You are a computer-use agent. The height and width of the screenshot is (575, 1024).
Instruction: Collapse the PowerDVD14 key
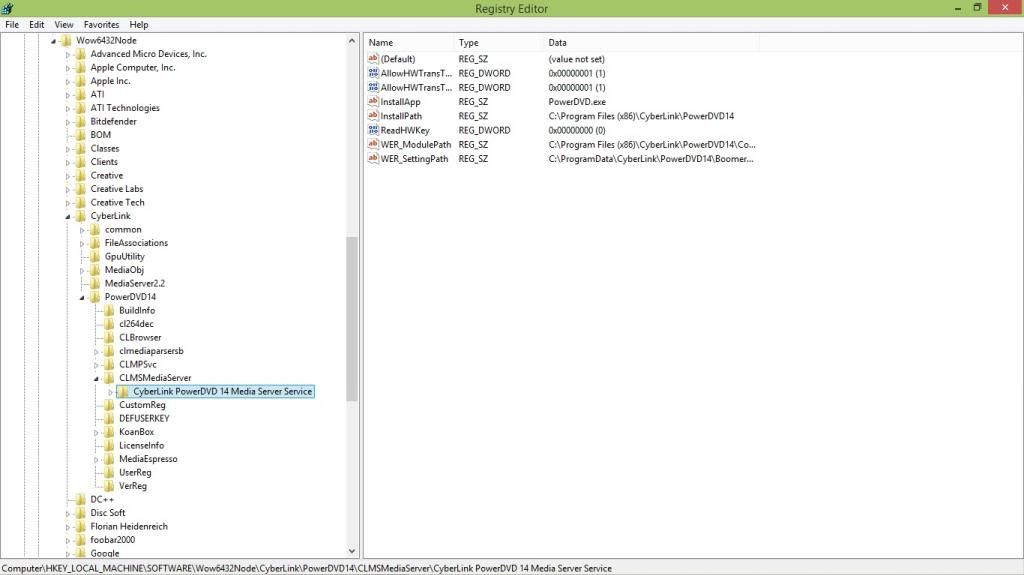coord(82,297)
